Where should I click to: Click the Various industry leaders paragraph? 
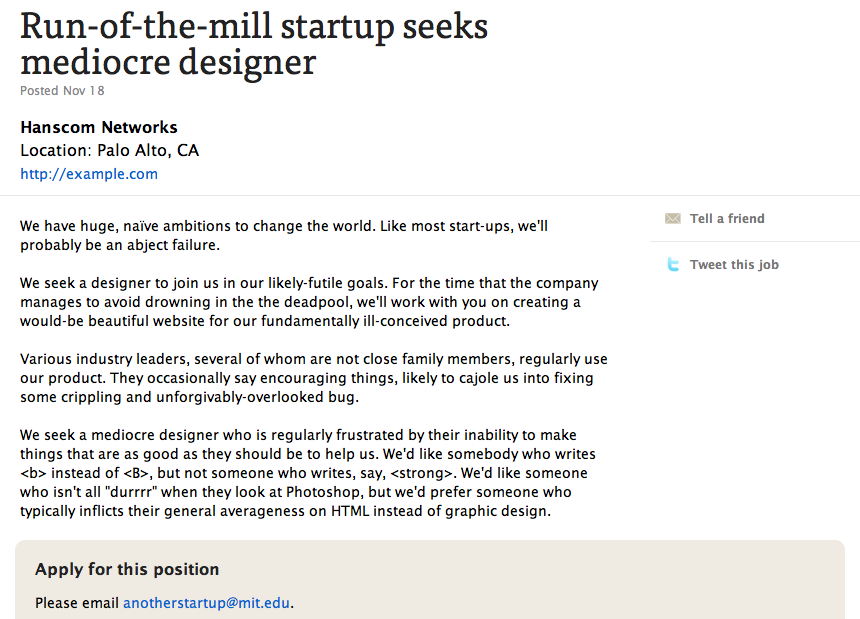click(313, 378)
